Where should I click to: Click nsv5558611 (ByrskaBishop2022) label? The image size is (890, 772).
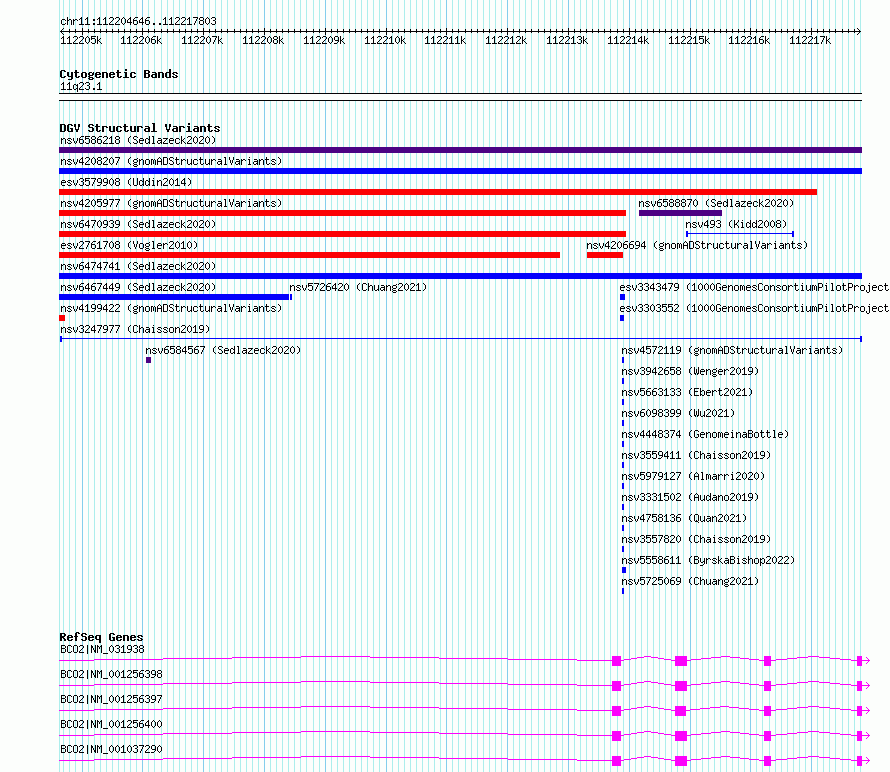708,560
